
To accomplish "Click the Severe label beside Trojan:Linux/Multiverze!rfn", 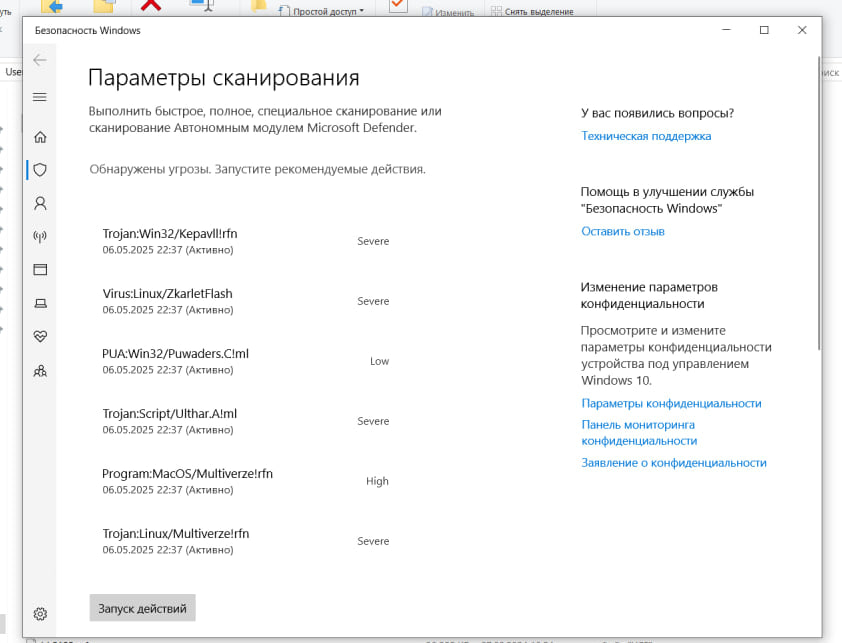I will [x=373, y=541].
